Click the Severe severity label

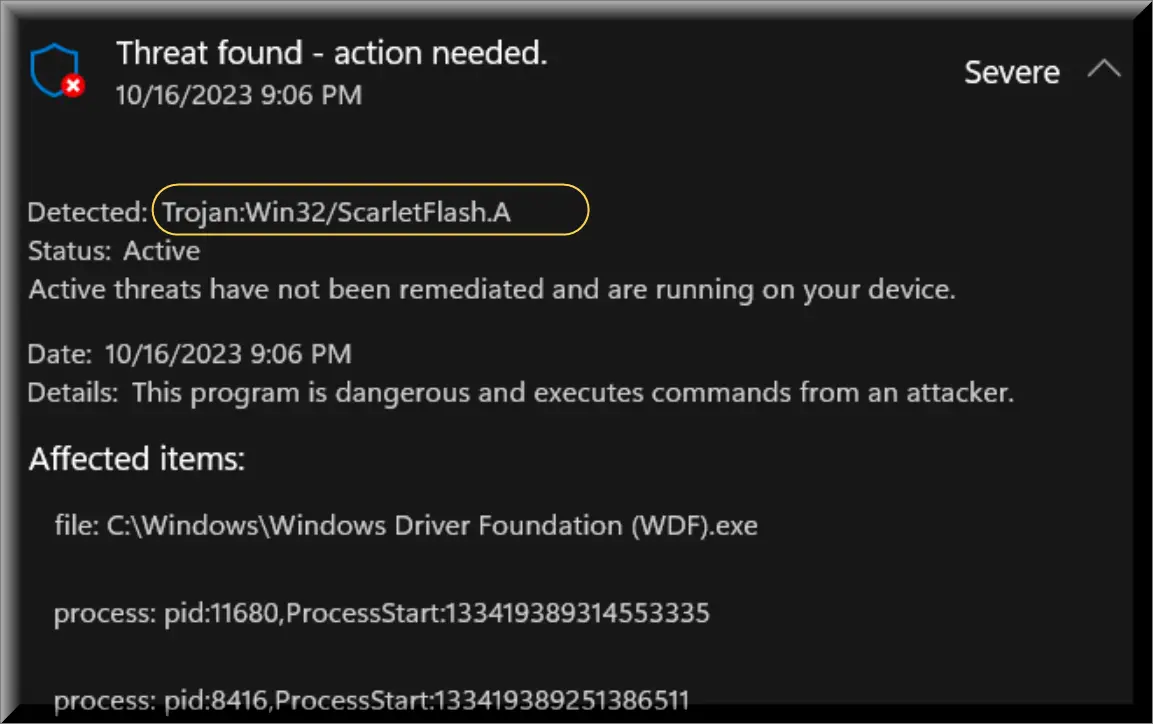click(1012, 72)
